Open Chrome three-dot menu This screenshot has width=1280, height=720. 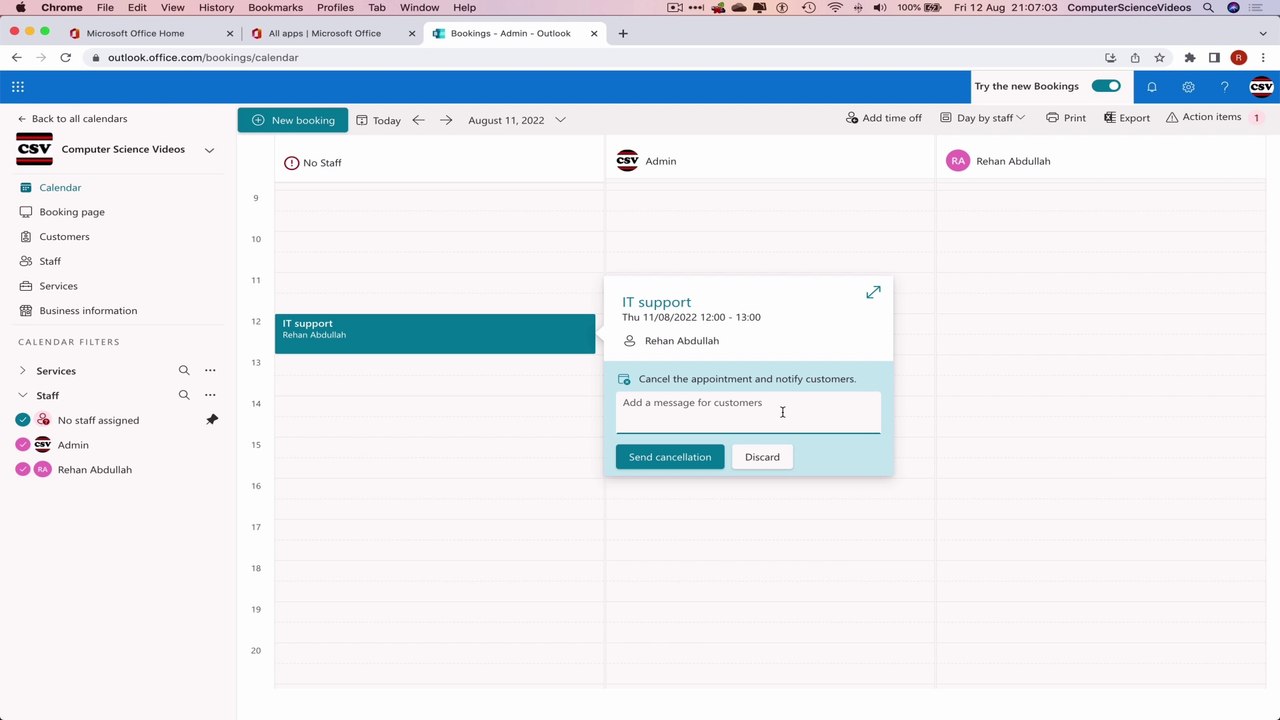point(1264,58)
